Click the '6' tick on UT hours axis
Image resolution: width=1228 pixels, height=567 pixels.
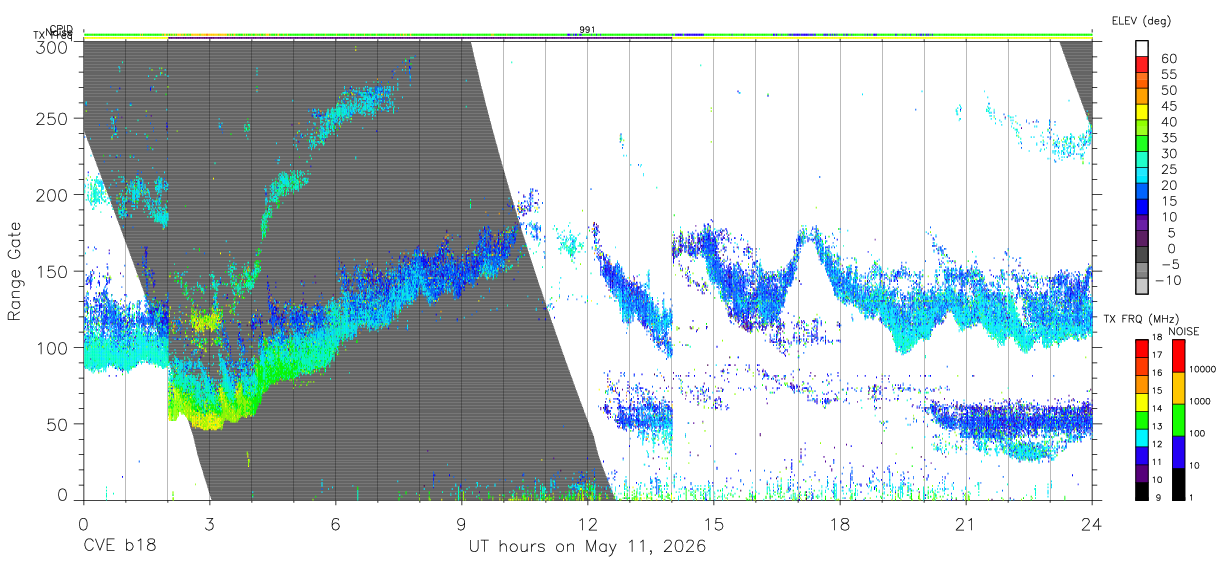336,524
